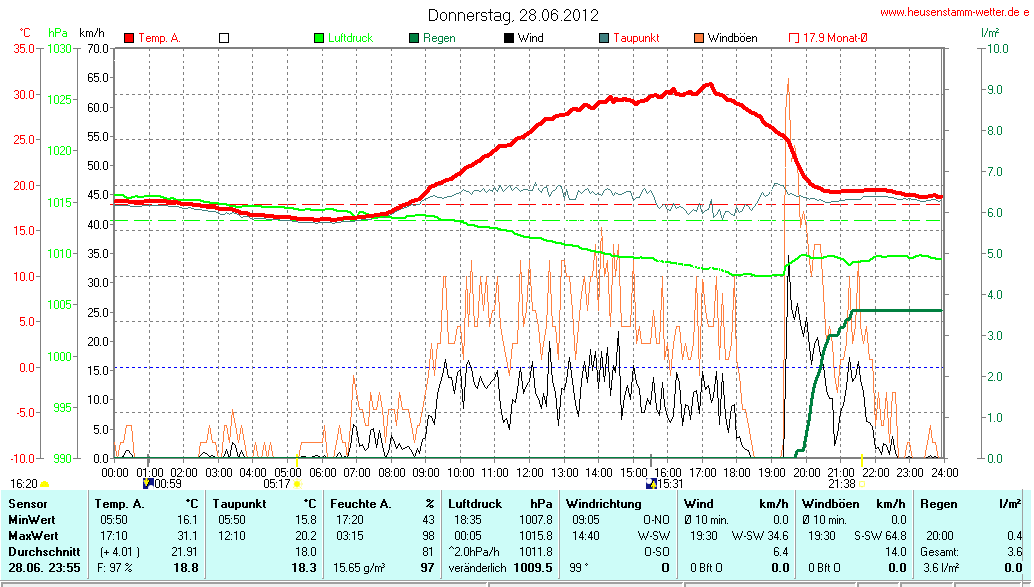Image resolution: width=1034 pixels, height=587 pixels.
Task: Click the dark green Regen legend square
Action: point(414,38)
